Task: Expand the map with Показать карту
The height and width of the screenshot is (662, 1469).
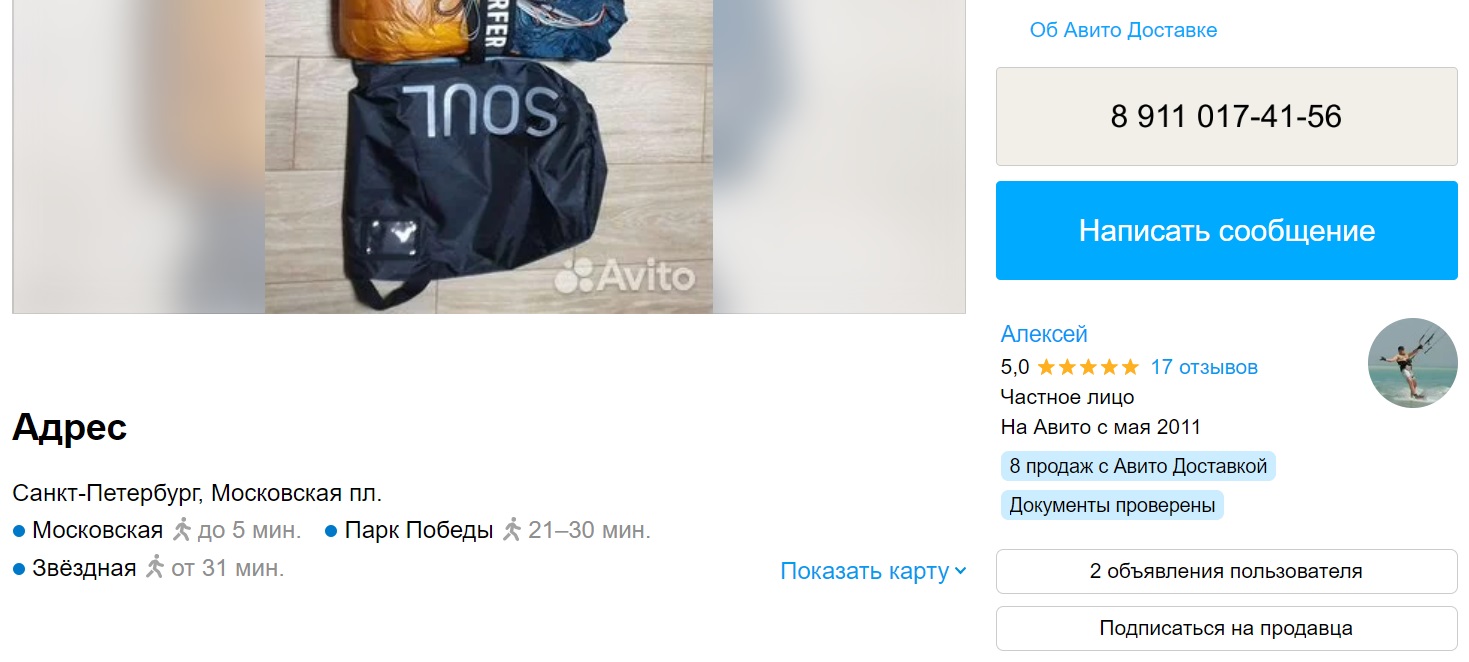Action: tap(864, 571)
